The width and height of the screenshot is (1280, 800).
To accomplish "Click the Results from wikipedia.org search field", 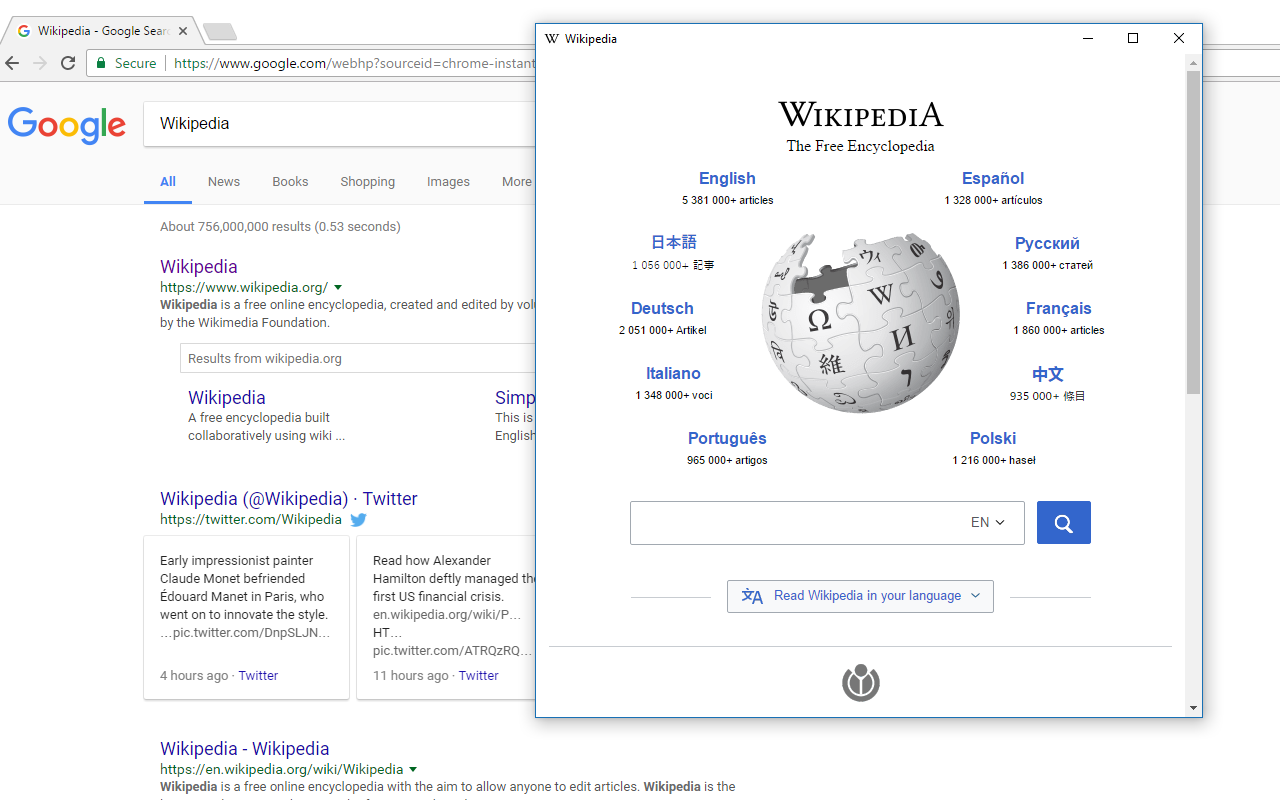I will (358, 359).
